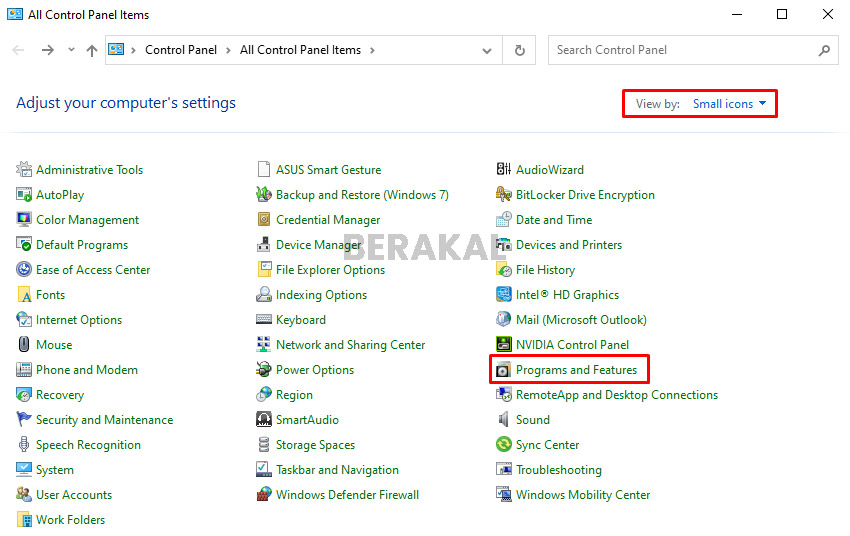Click the Security and Maintenance flag icon
The image size is (850, 536).
(24, 419)
